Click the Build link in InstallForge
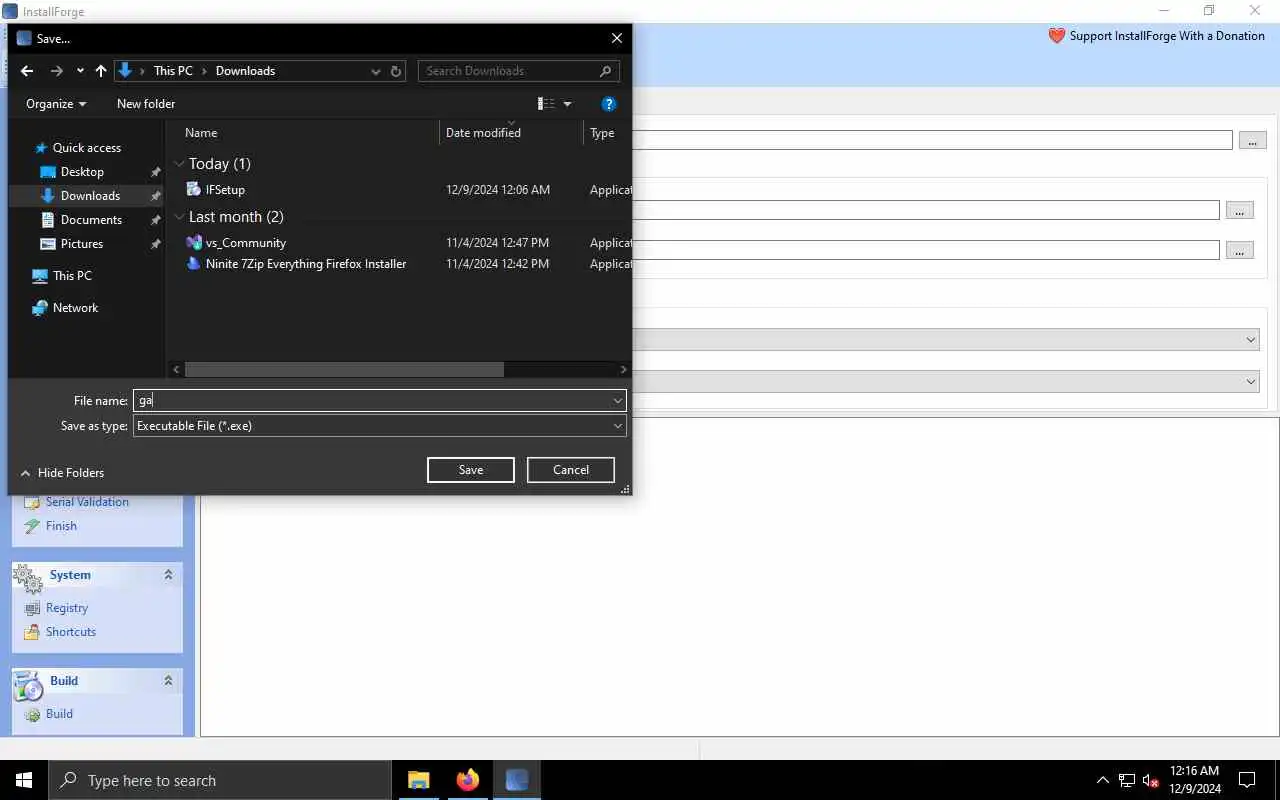This screenshot has width=1280, height=800. (59, 714)
